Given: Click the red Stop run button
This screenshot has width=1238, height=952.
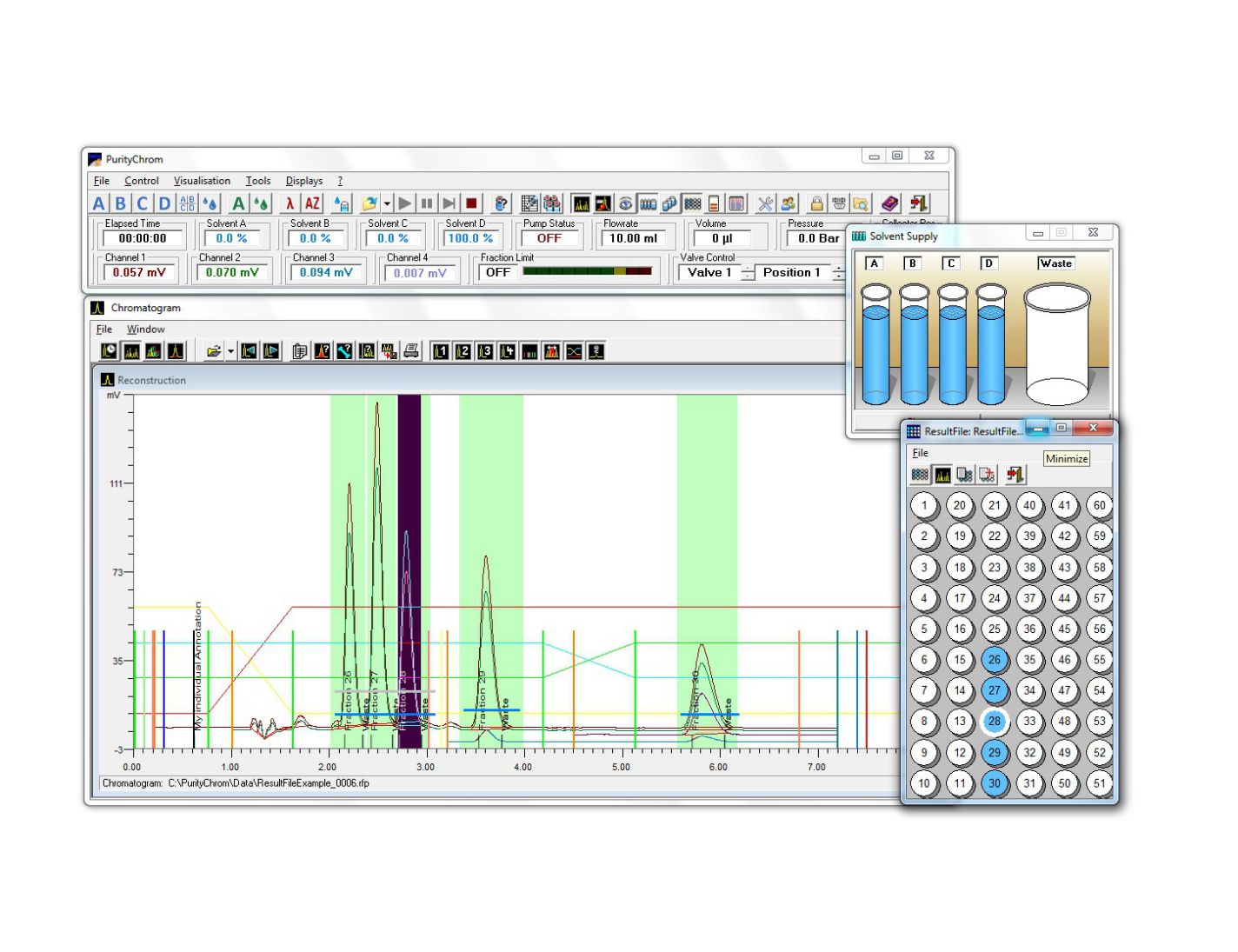Looking at the screenshot, I should [471, 203].
